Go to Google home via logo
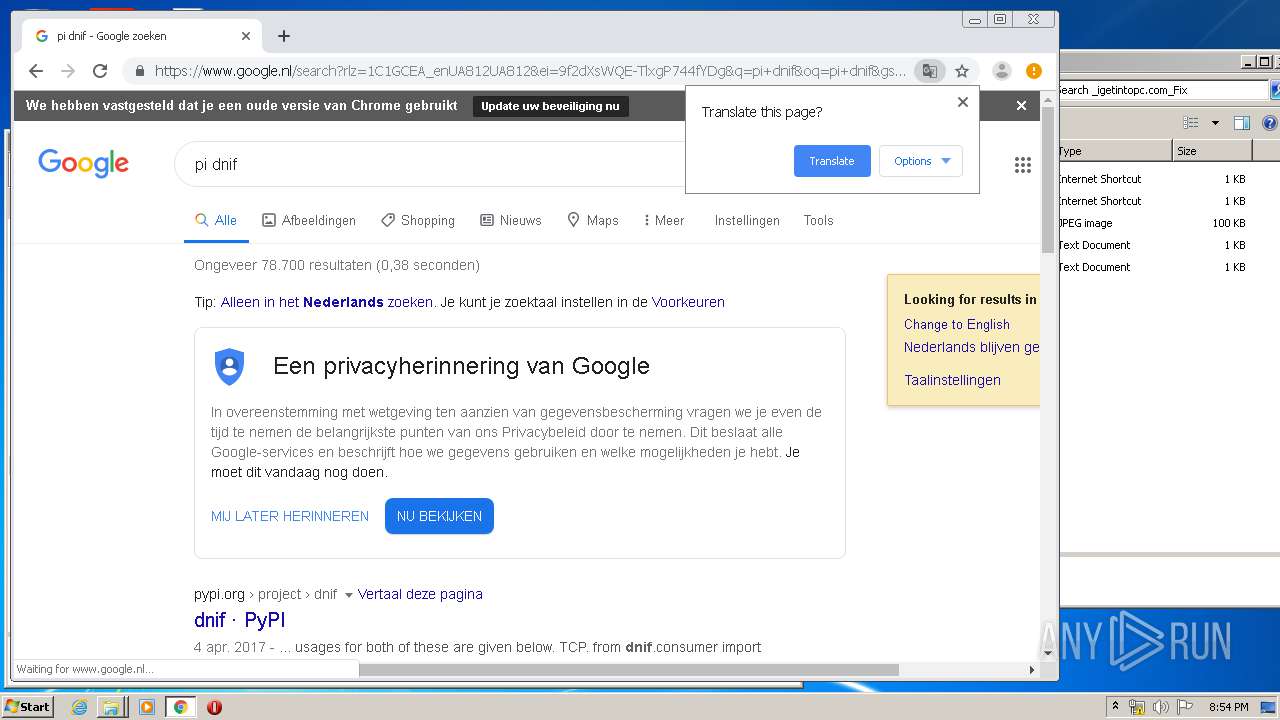 83,163
